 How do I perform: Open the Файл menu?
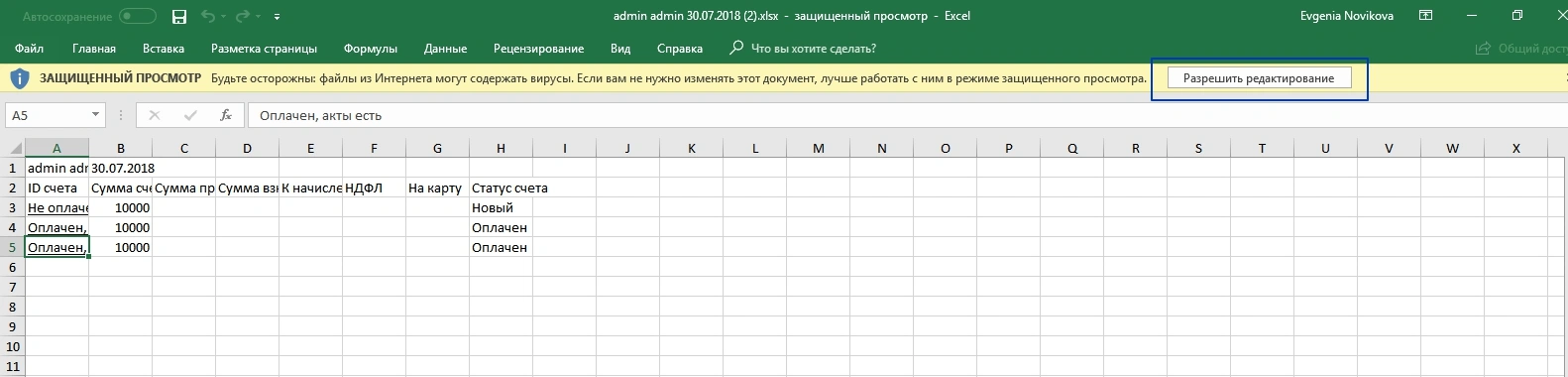tap(30, 49)
